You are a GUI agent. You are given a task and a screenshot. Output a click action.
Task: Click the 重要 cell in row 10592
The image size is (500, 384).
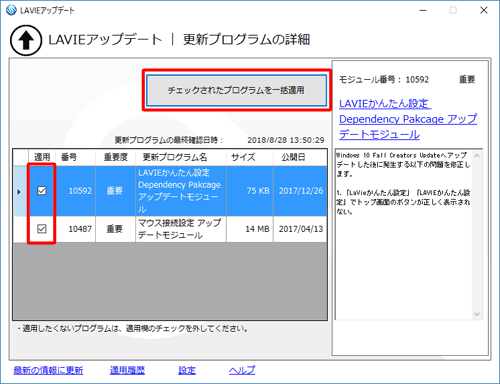pos(116,191)
